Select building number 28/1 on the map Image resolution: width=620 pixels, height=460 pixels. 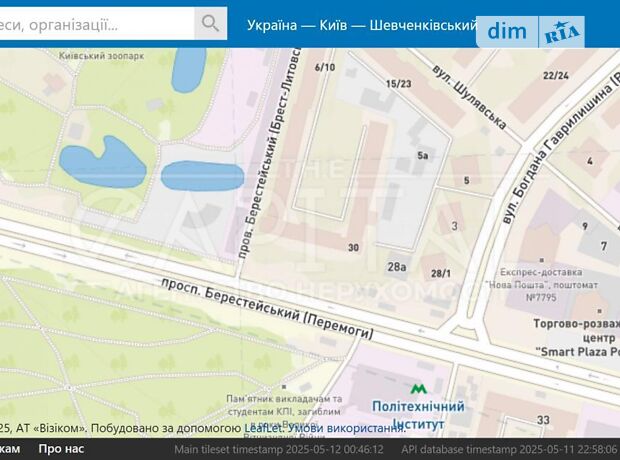(441, 273)
